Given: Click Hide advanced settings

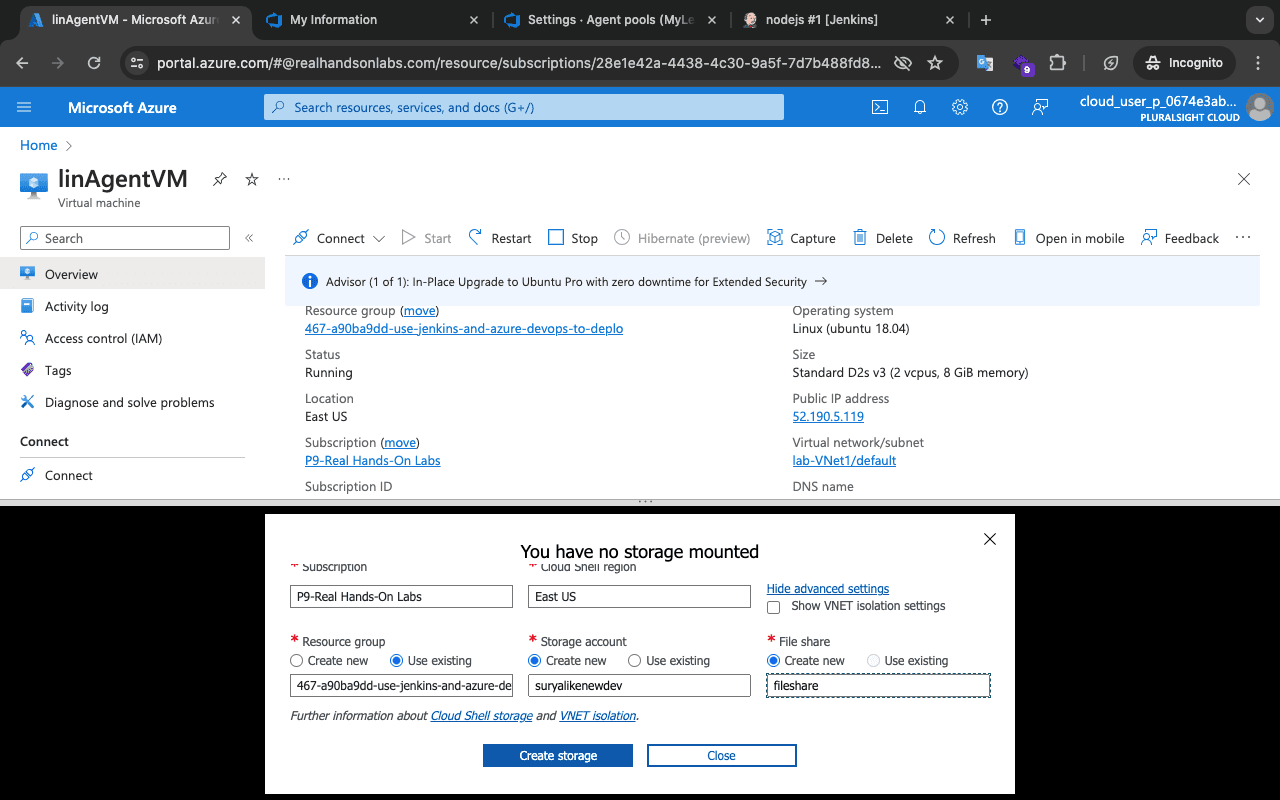Looking at the screenshot, I should (828, 589).
